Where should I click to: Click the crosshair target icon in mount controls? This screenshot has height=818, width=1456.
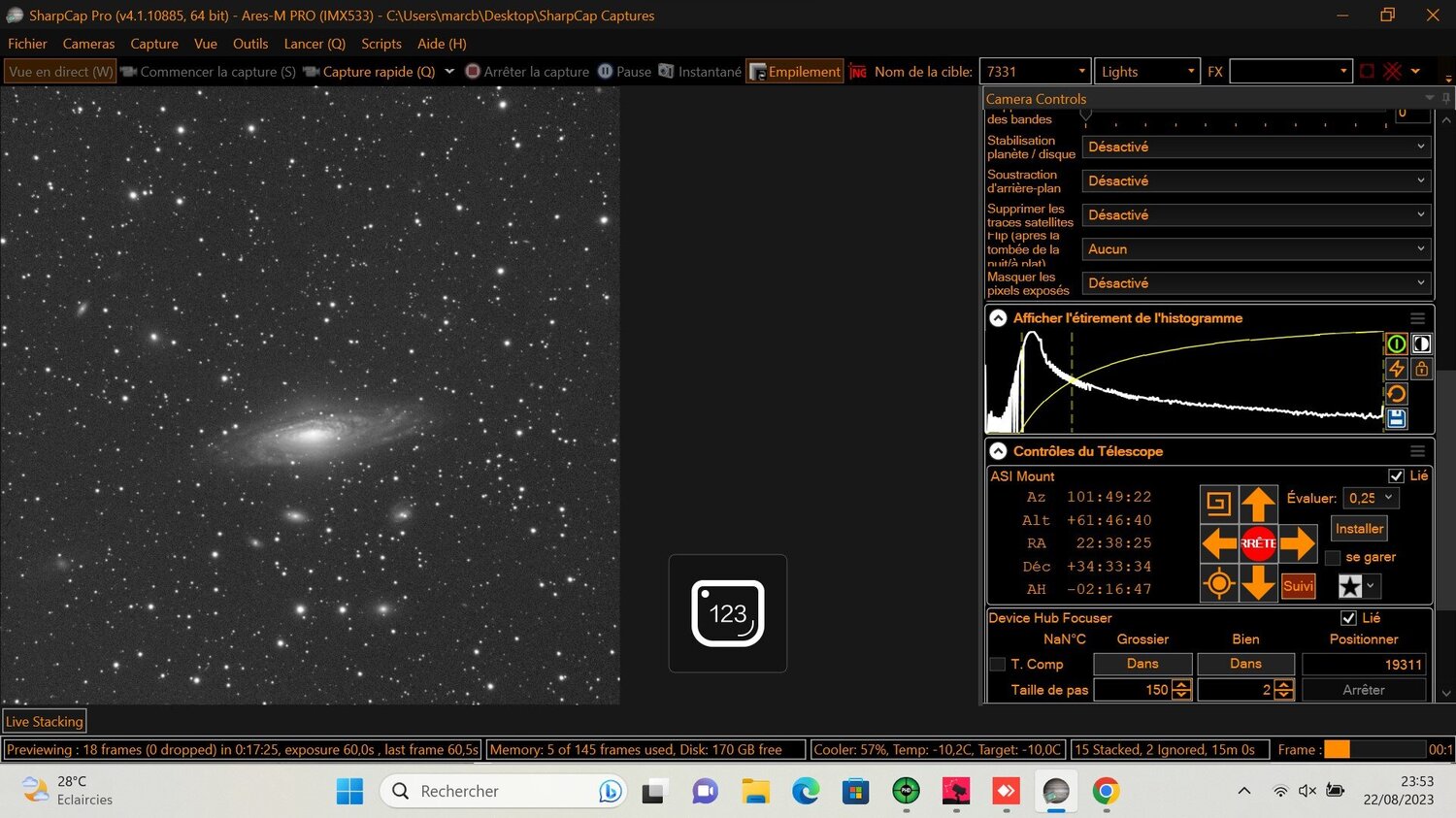[x=1219, y=583]
